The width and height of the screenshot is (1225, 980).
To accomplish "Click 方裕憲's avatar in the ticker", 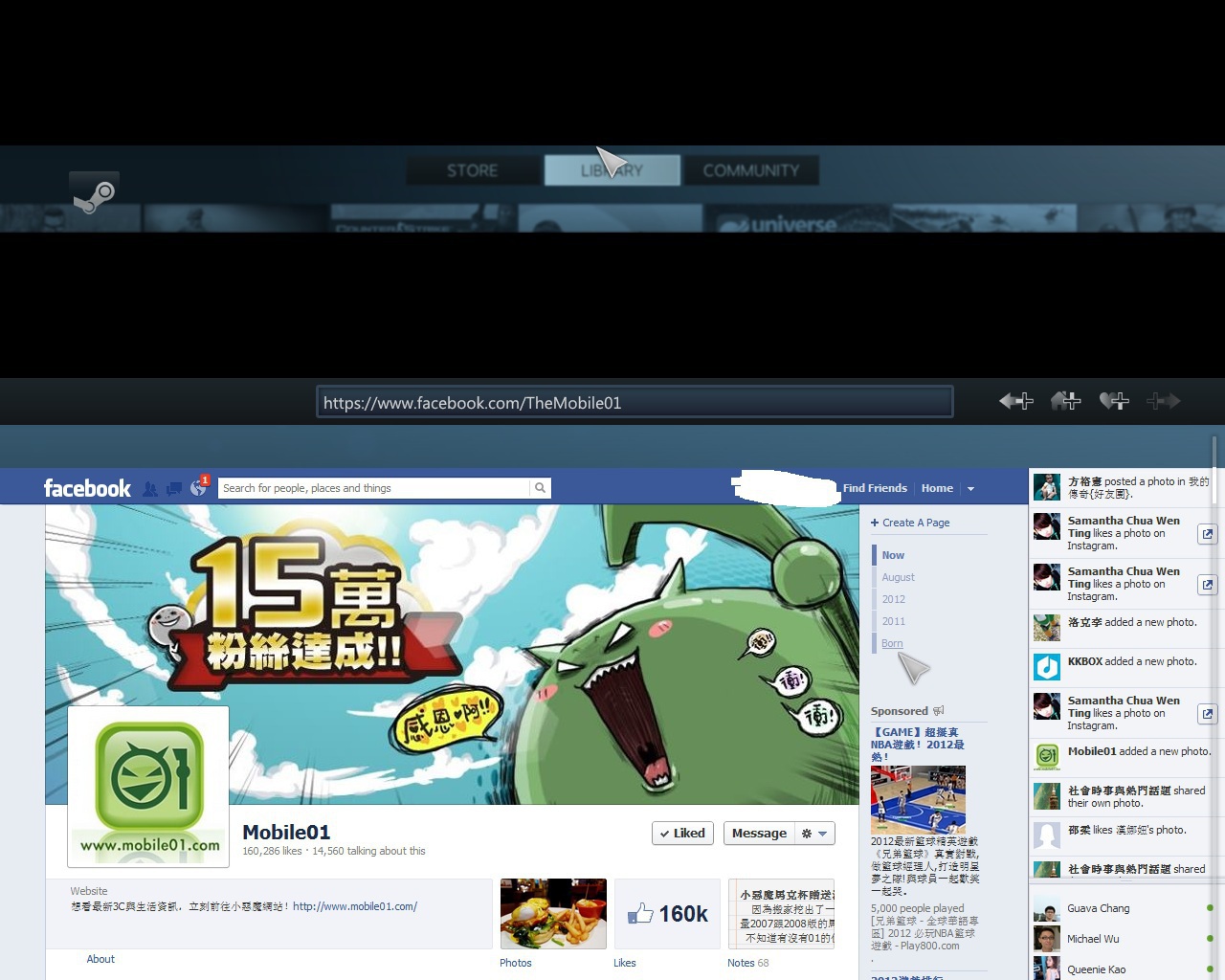I will pos(1047,487).
